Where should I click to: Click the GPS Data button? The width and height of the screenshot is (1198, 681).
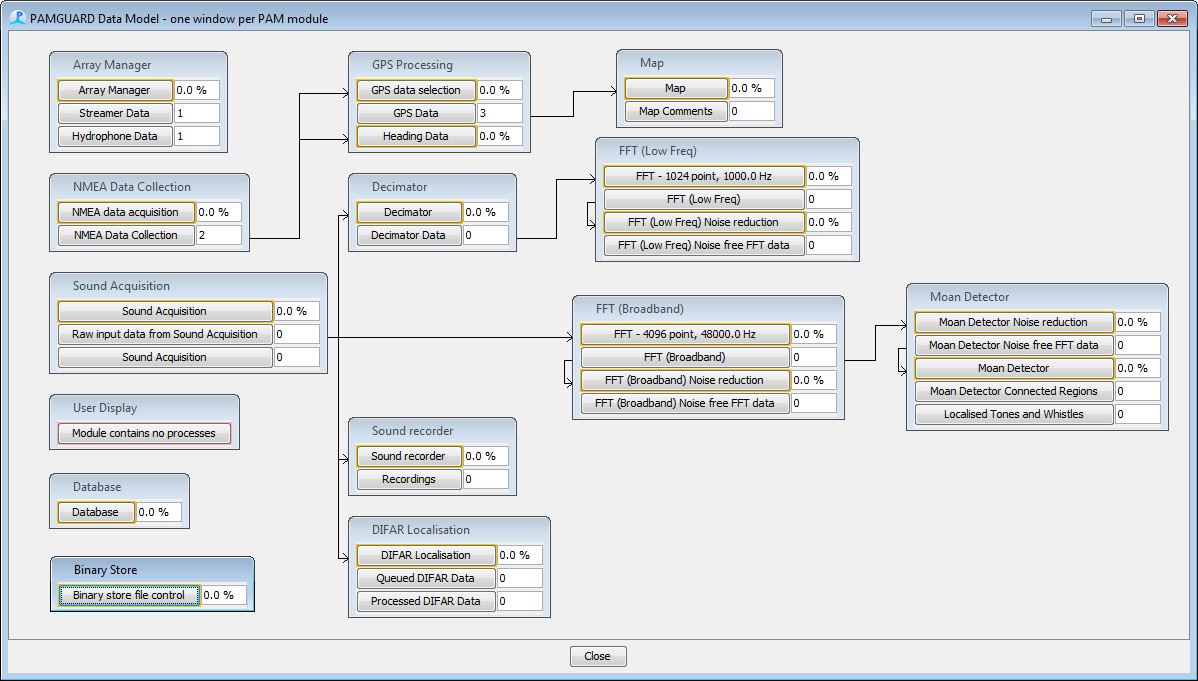(416, 113)
